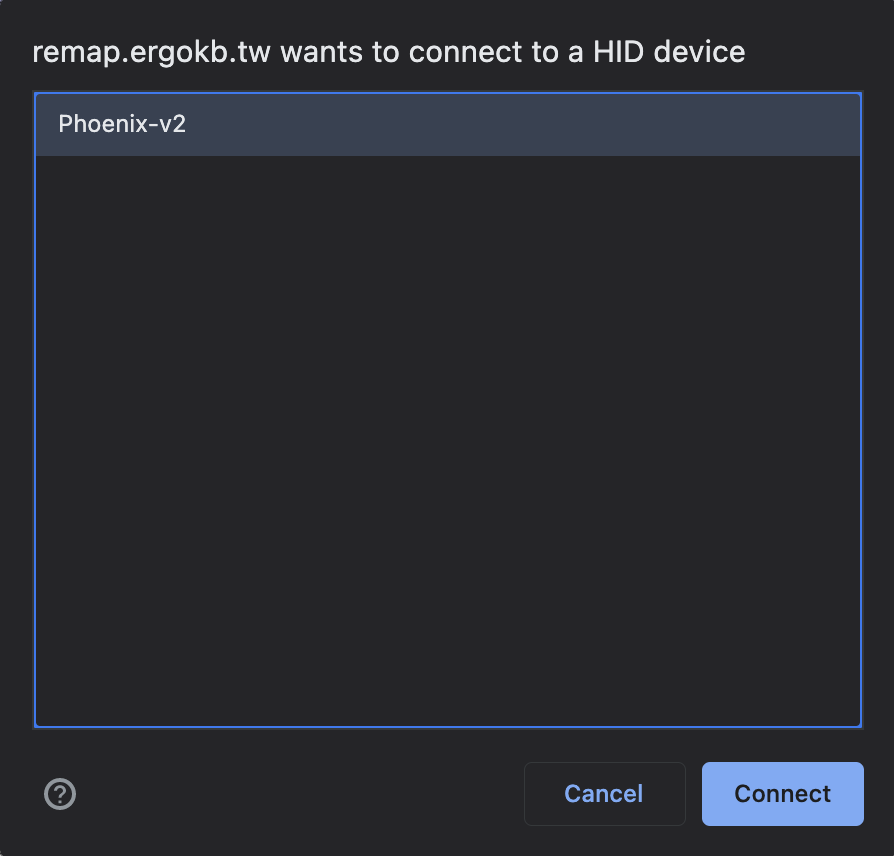Cancel the HID connection request
The height and width of the screenshot is (856, 894).
604,794
